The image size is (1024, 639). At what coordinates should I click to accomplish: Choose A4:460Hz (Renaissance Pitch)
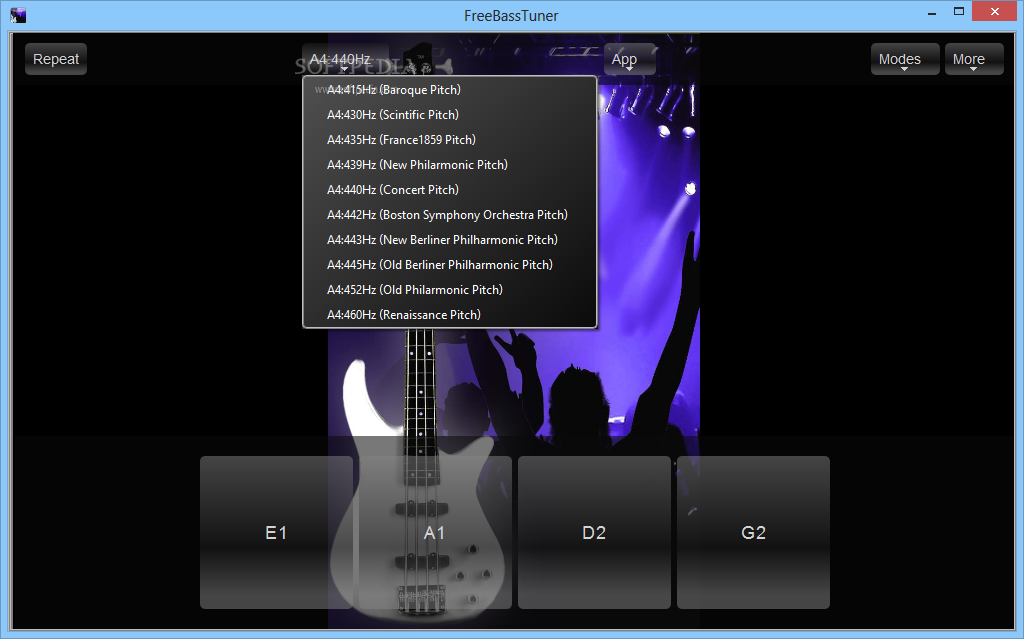click(449, 314)
